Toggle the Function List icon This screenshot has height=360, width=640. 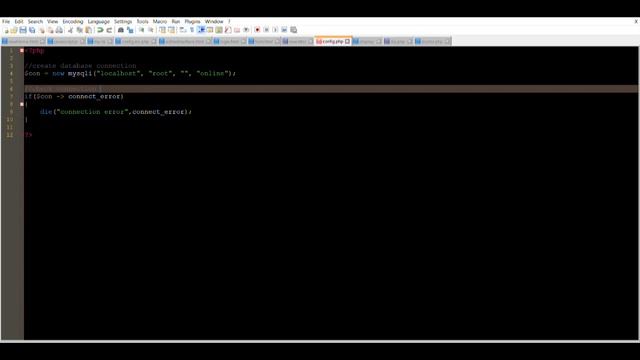(228, 30)
